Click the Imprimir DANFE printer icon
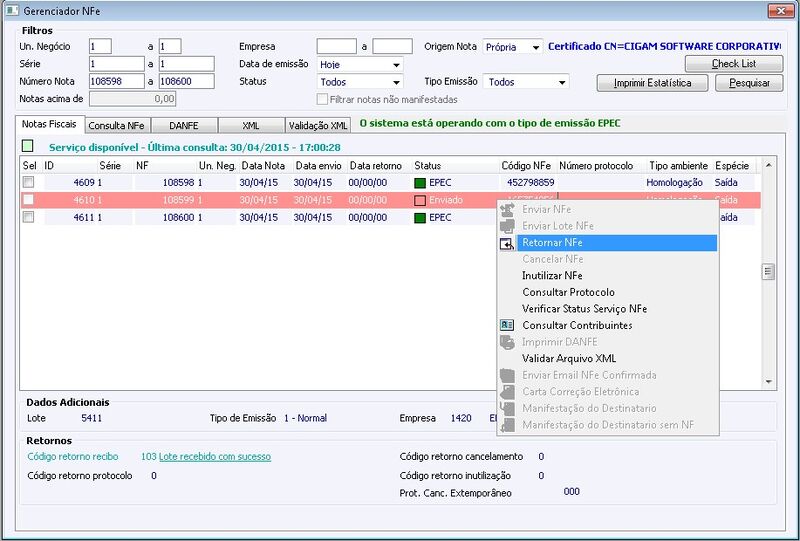 [x=507, y=342]
